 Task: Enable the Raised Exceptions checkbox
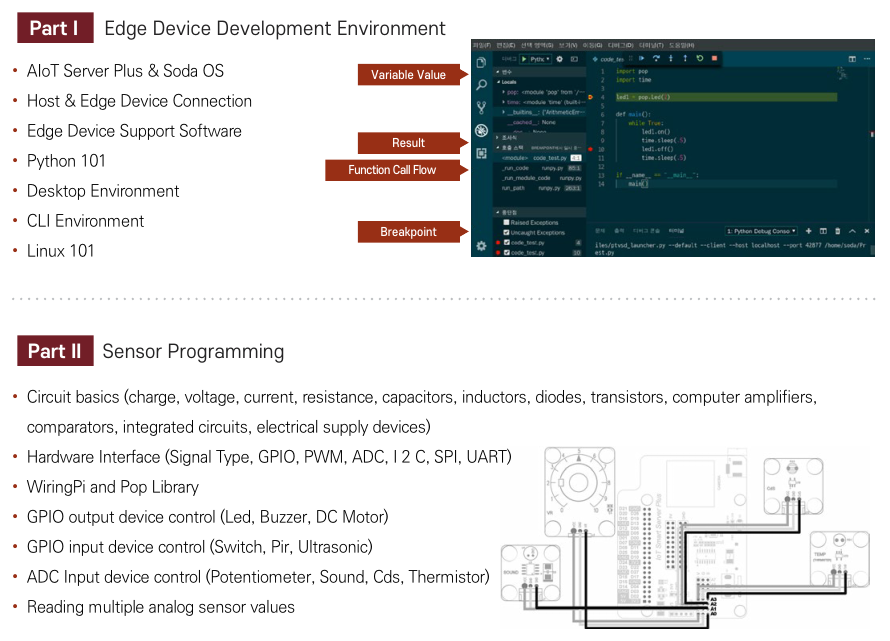[506, 223]
